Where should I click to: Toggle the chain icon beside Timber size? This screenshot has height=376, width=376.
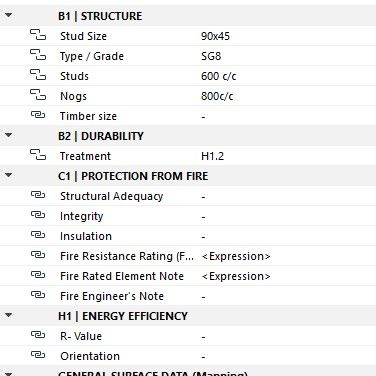38,115
